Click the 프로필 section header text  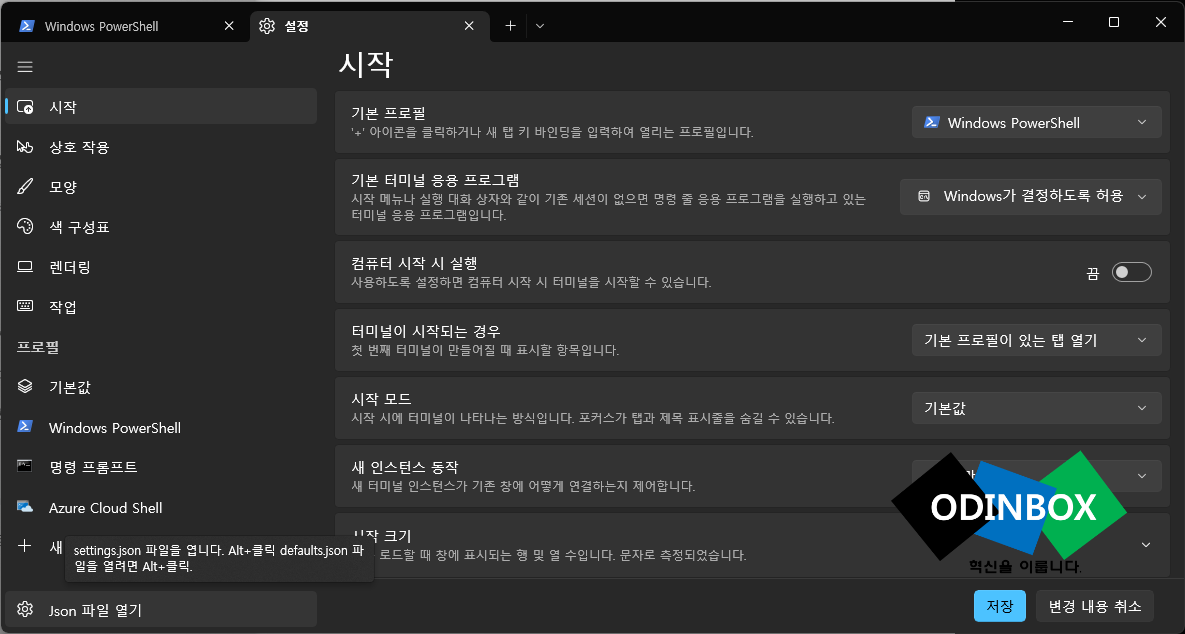tap(38, 347)
